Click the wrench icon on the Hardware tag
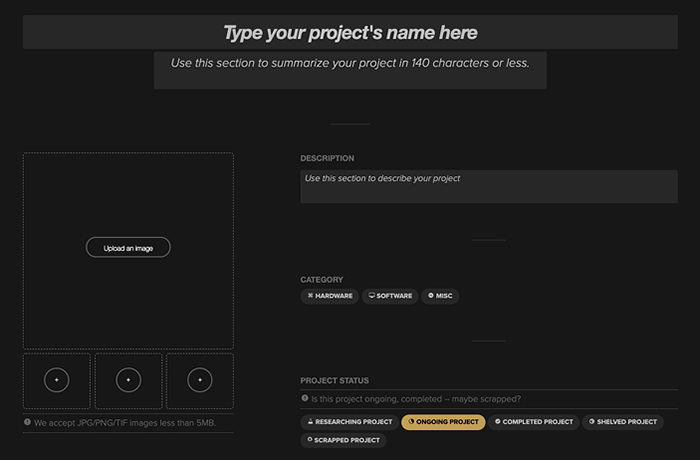This screenshot has height=460, width=700. point(310,296)
